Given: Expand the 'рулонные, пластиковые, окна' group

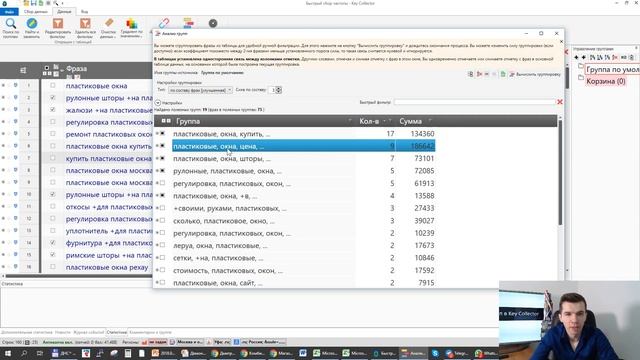Looking at the screenshot, I should [x=157, y=171].
